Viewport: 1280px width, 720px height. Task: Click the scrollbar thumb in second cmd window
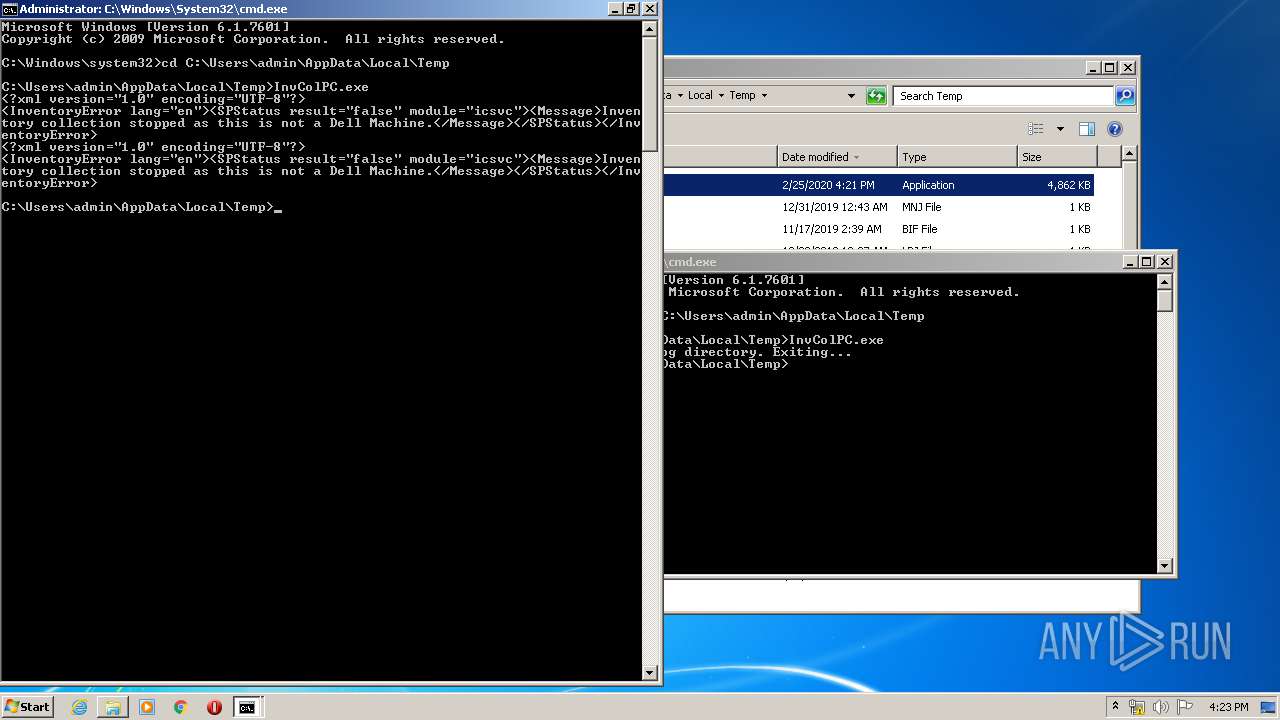click(1164, 300)
